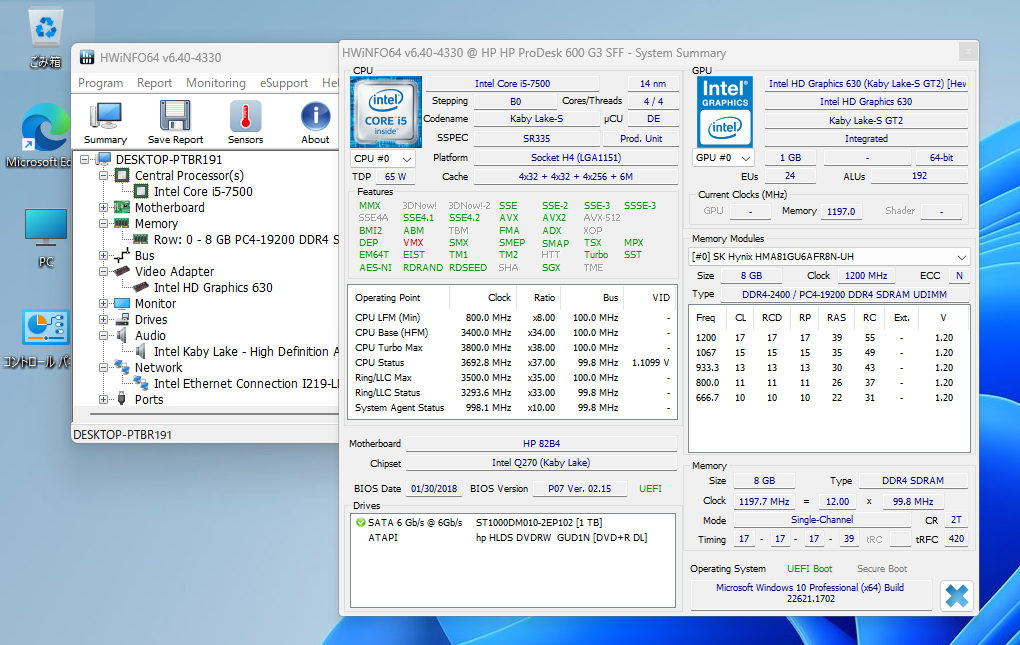Image resolution: width=1020 pixels, height=645 pixels.
Task: Open the Program menu
Action: (x=100, y=83)
